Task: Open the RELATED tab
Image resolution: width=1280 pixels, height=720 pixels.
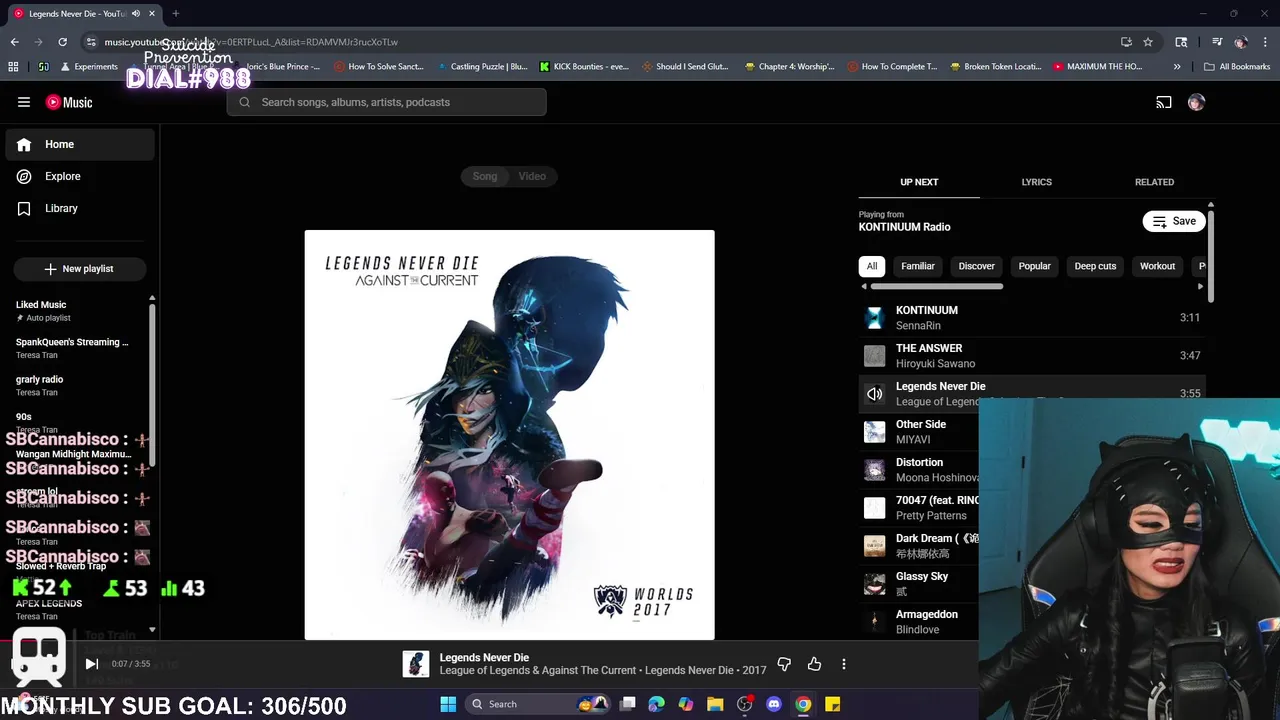Action: pos(1154,182)
